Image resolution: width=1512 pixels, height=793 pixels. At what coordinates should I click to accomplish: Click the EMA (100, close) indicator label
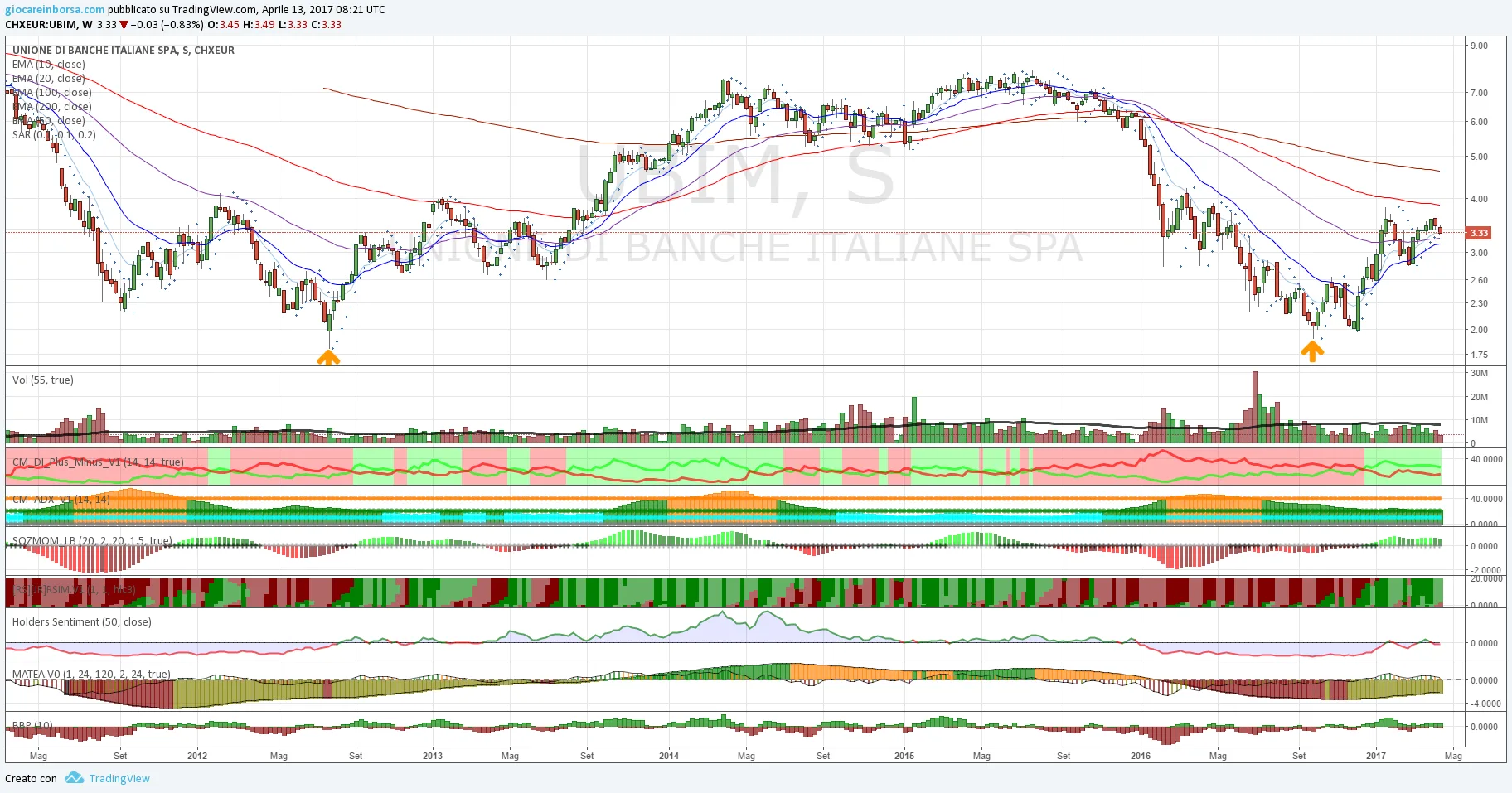(52, 92)
